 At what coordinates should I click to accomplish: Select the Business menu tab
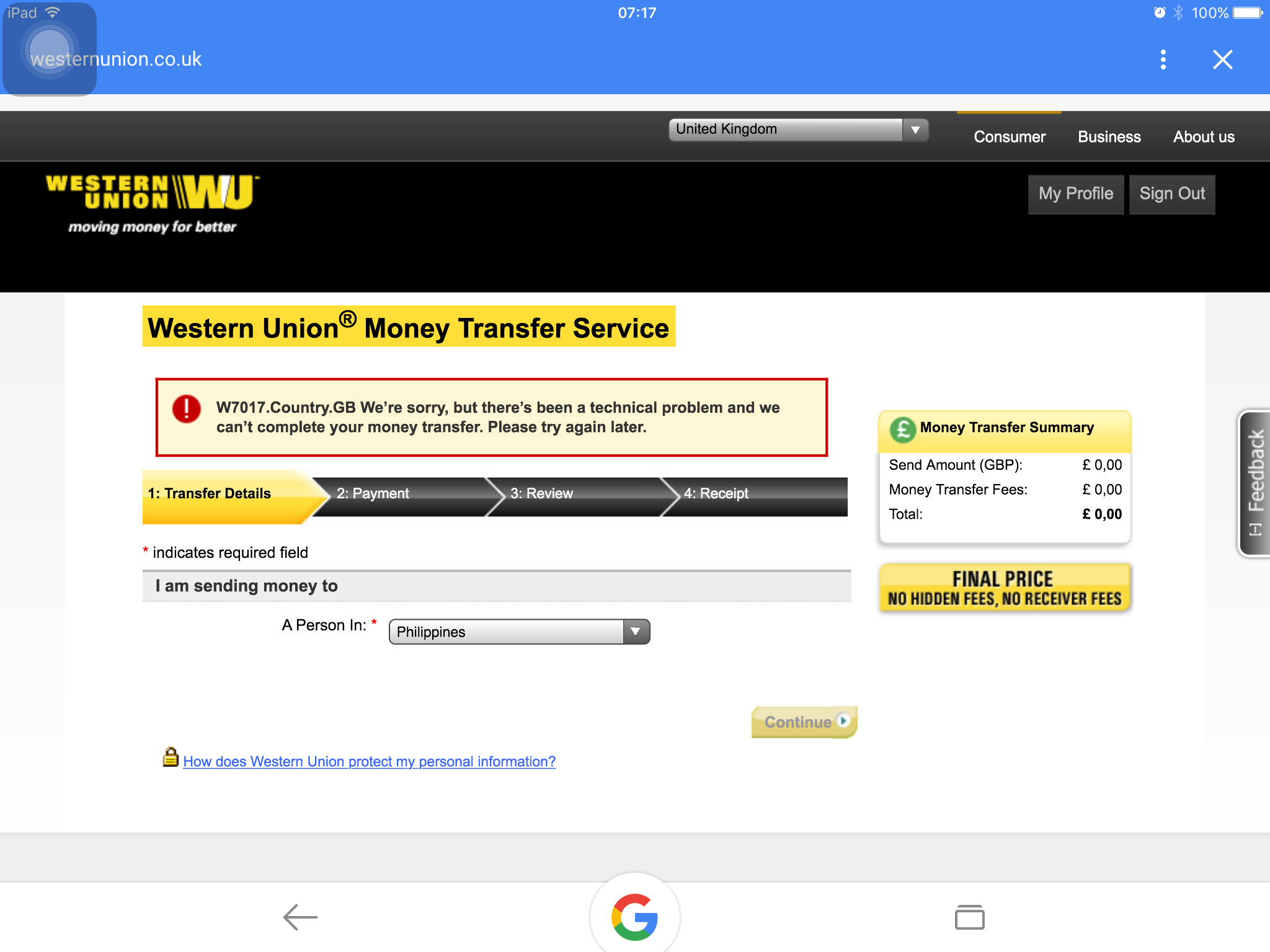[1109, 136]
